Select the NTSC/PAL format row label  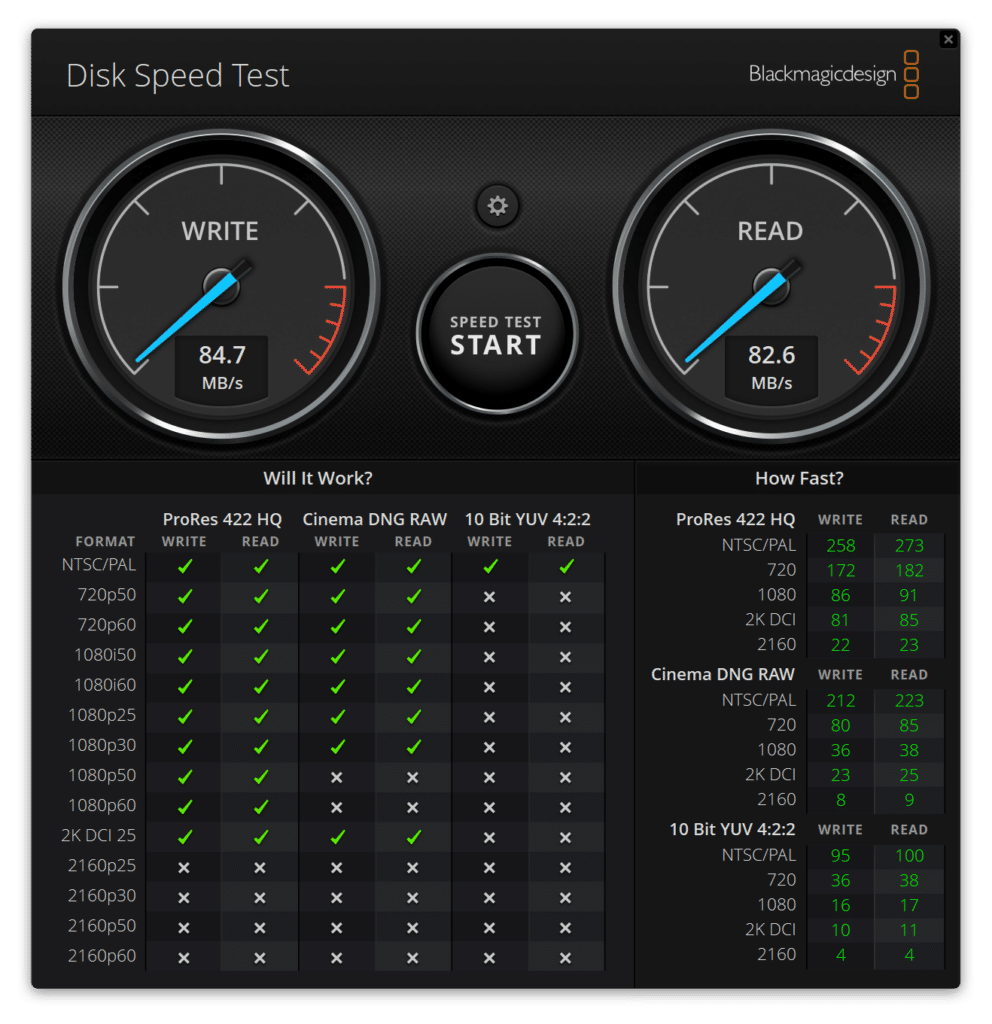[x=99, y=564]
